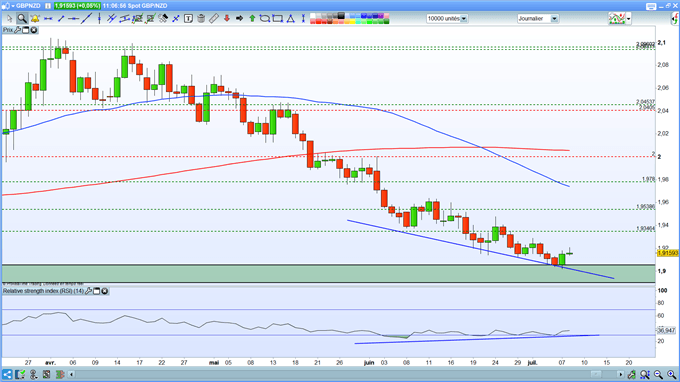Image resolution: width=680 pixels, height=382 pixels.
Task: Select the triangle drawing tool
Action: click(291, 19)
